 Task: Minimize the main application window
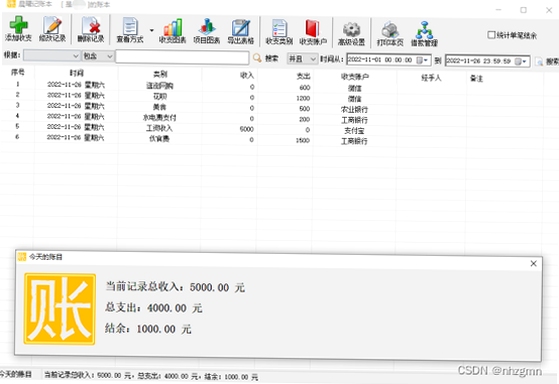point(499,10)
